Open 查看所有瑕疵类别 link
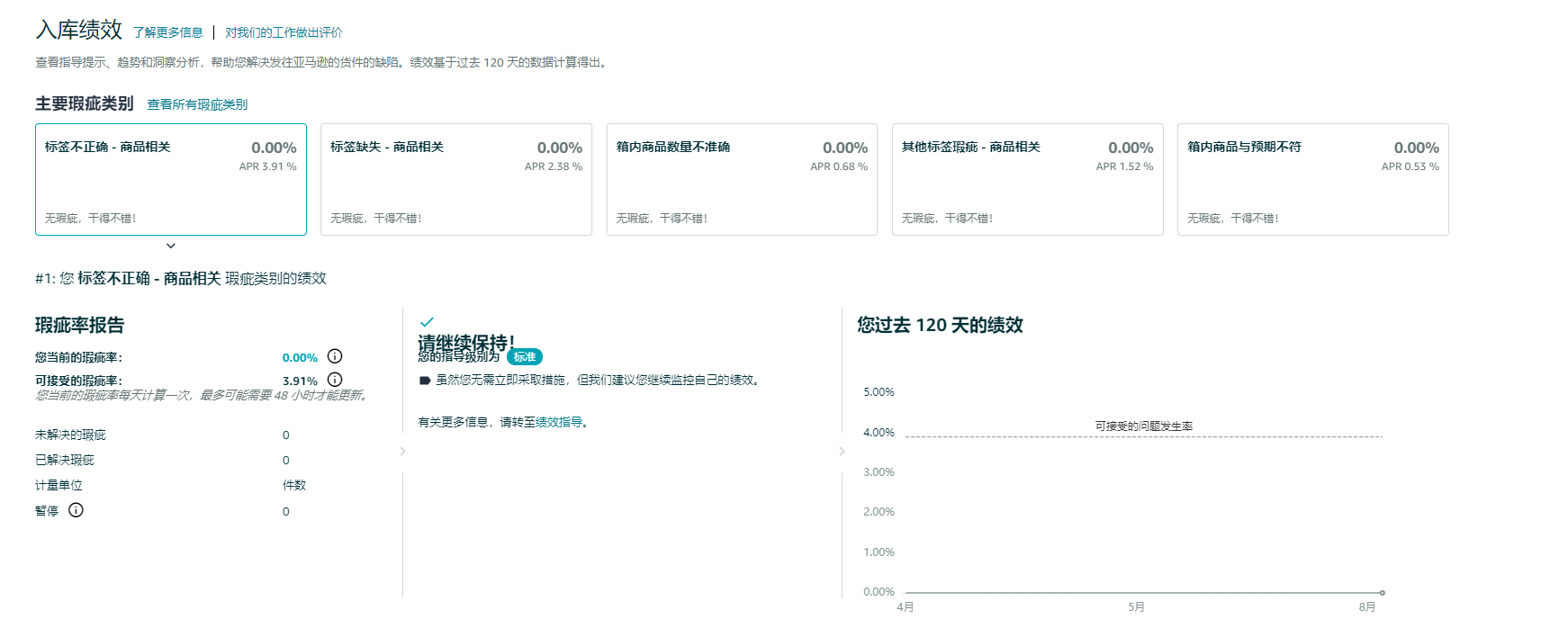The image size is (1568, 619). point(197,104)
